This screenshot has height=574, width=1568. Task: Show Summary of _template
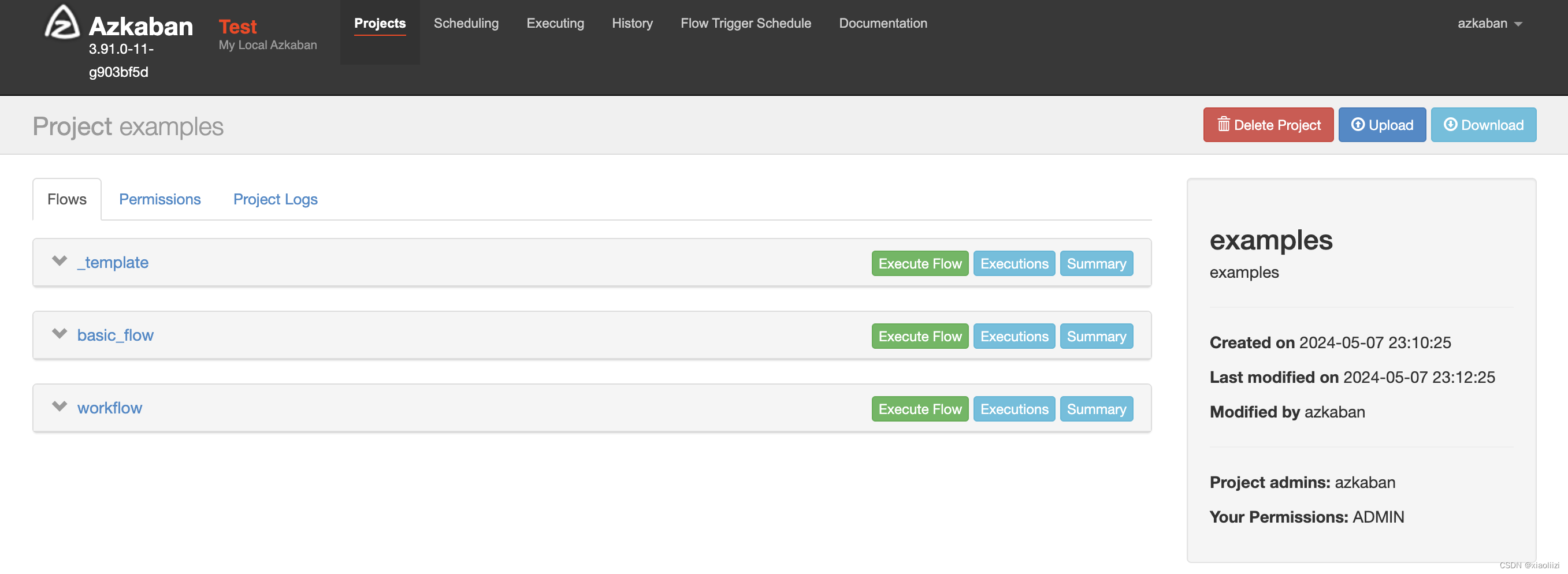tap(1096, 263)
